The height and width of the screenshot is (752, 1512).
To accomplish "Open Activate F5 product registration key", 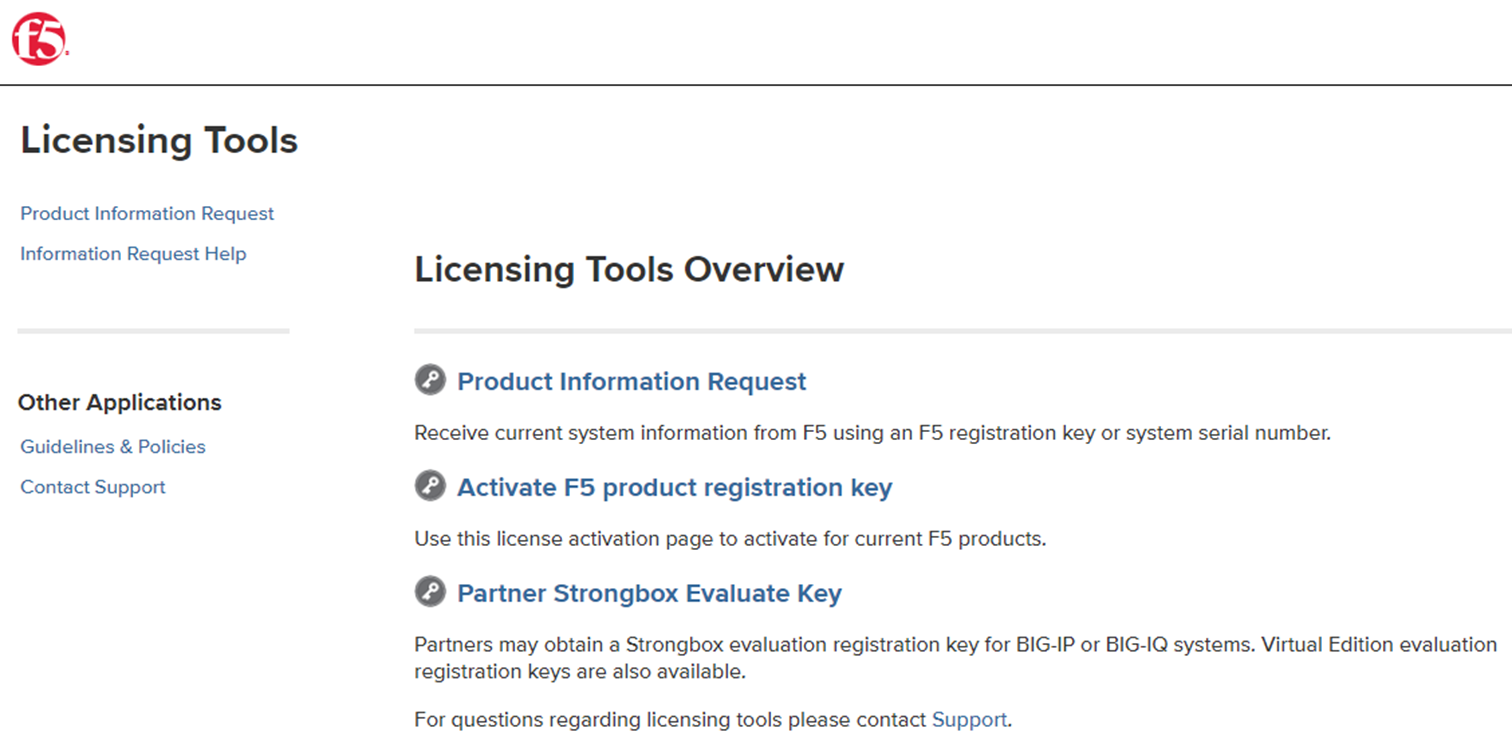I will pos(674,488).
